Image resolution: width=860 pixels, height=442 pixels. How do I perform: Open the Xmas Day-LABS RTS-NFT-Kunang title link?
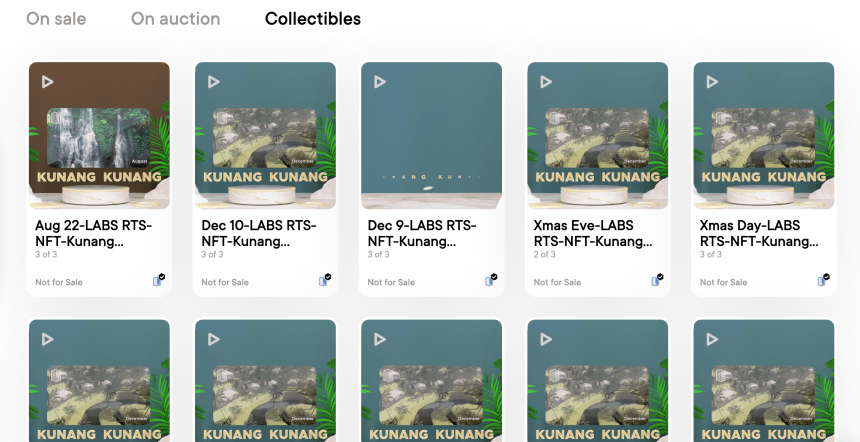(x=759, y=234)
